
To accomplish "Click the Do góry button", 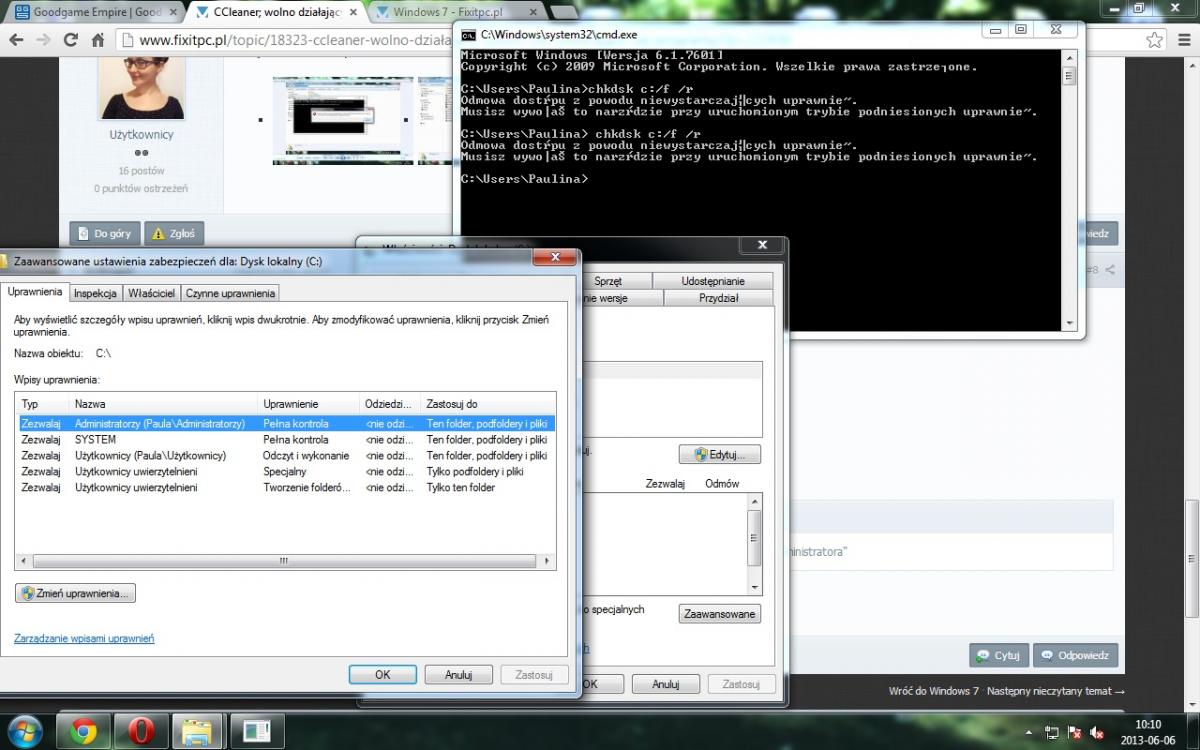I will coord(104,234).
